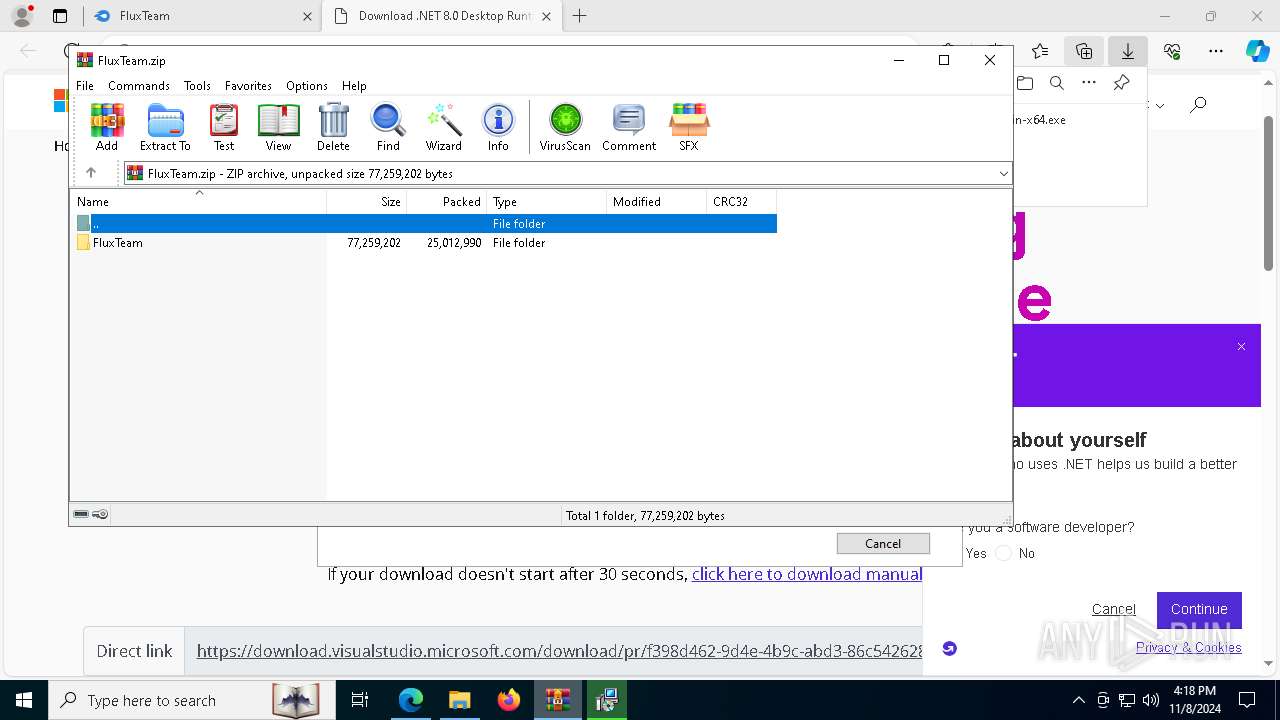Open File Explorer from taskbar
The height and width of the screenshot is (720, 1280).
pyautogui.click(x=459, y=700)
